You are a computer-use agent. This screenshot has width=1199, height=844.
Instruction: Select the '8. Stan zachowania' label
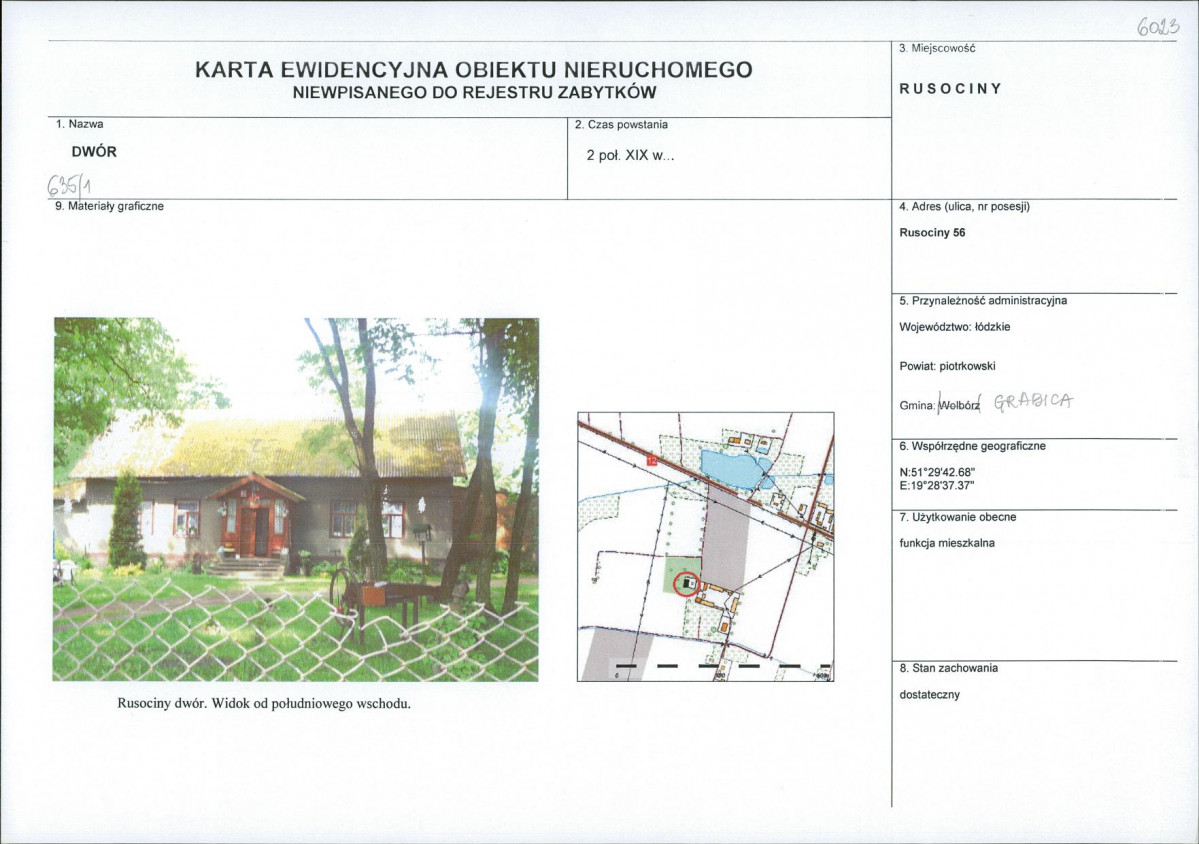pos(948,667)
